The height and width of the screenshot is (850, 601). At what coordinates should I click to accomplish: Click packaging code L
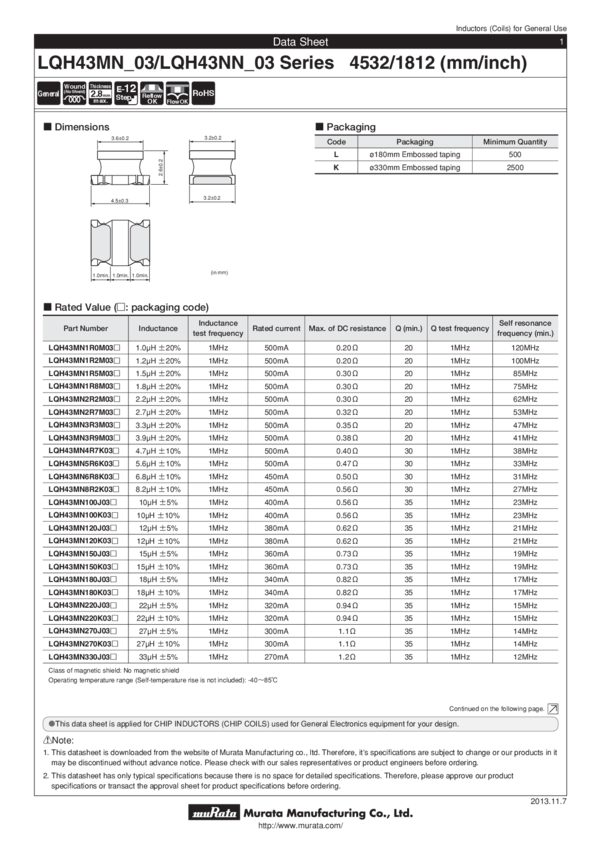(336, 154)
